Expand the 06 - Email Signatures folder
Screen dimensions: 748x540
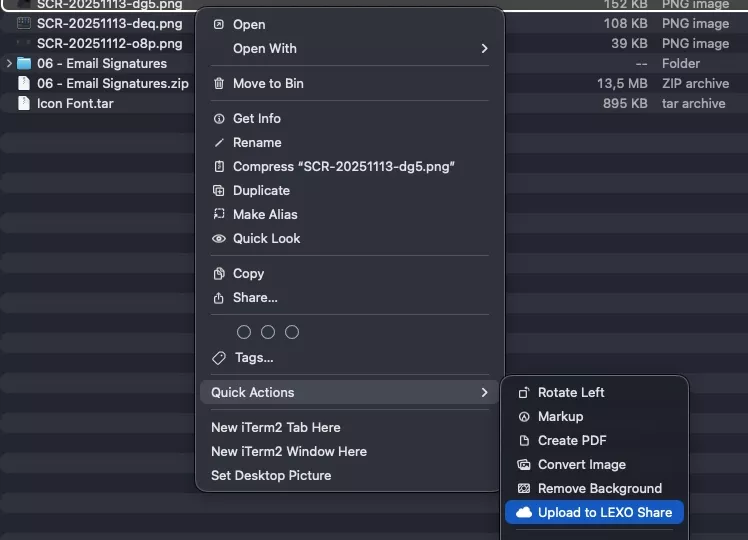tap(9, 64)
